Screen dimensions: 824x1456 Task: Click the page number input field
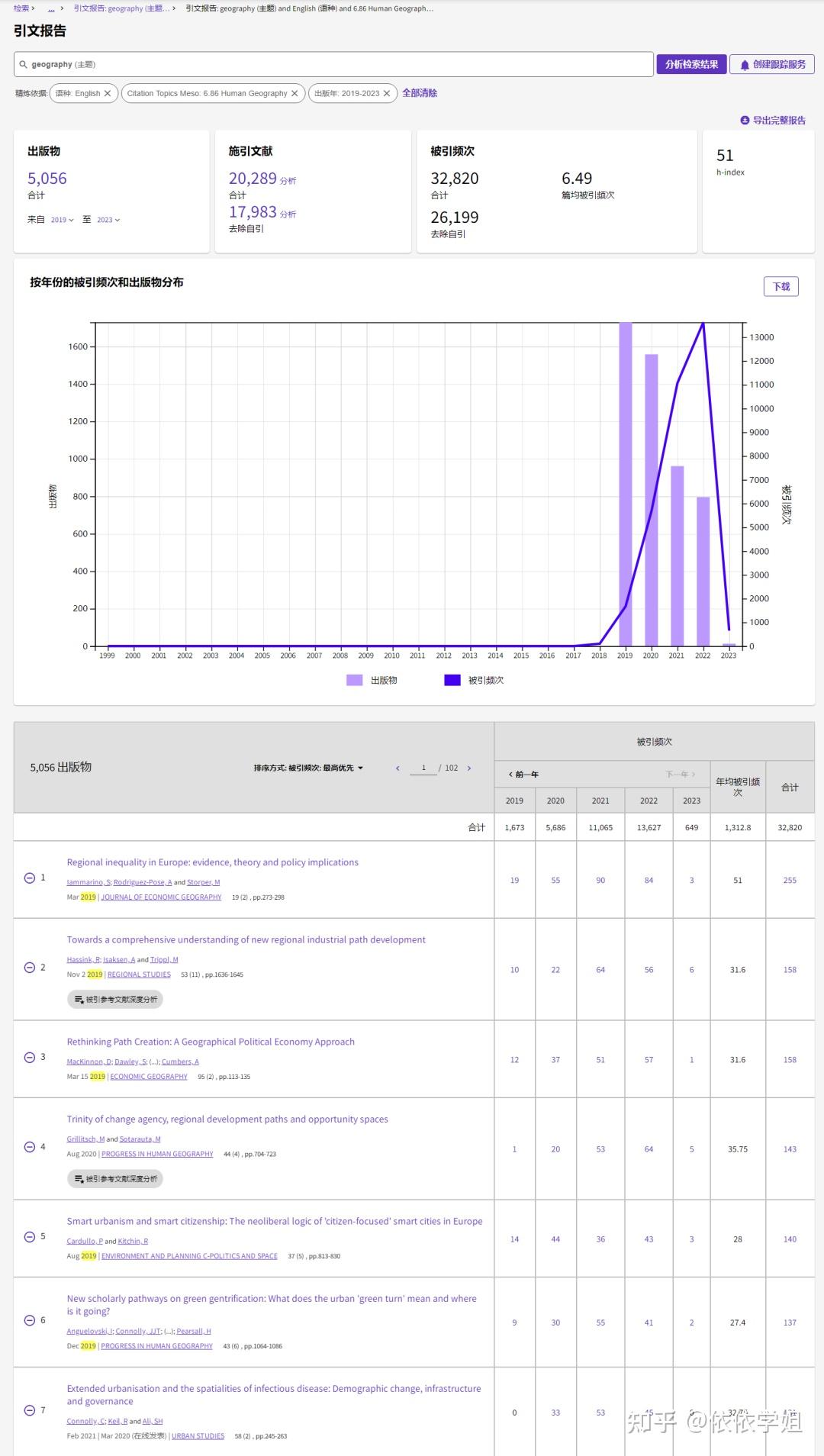pyautogui.click(x=423, y=768)
